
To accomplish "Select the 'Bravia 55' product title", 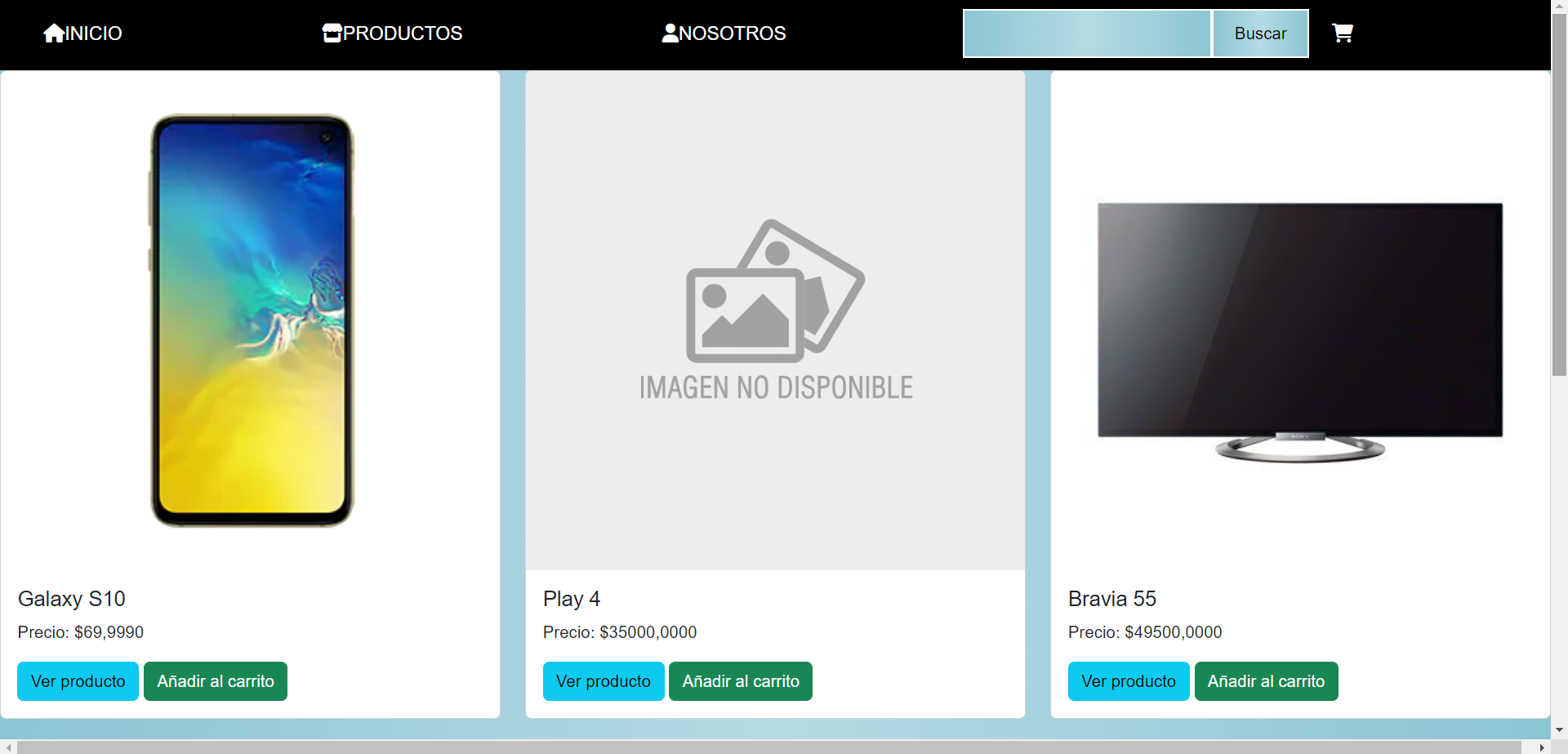I will click(1112, 599).
